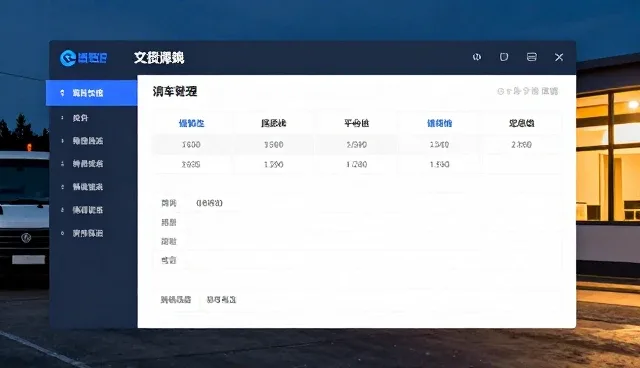Click the round icon left of the shield icon

(477, 57)
